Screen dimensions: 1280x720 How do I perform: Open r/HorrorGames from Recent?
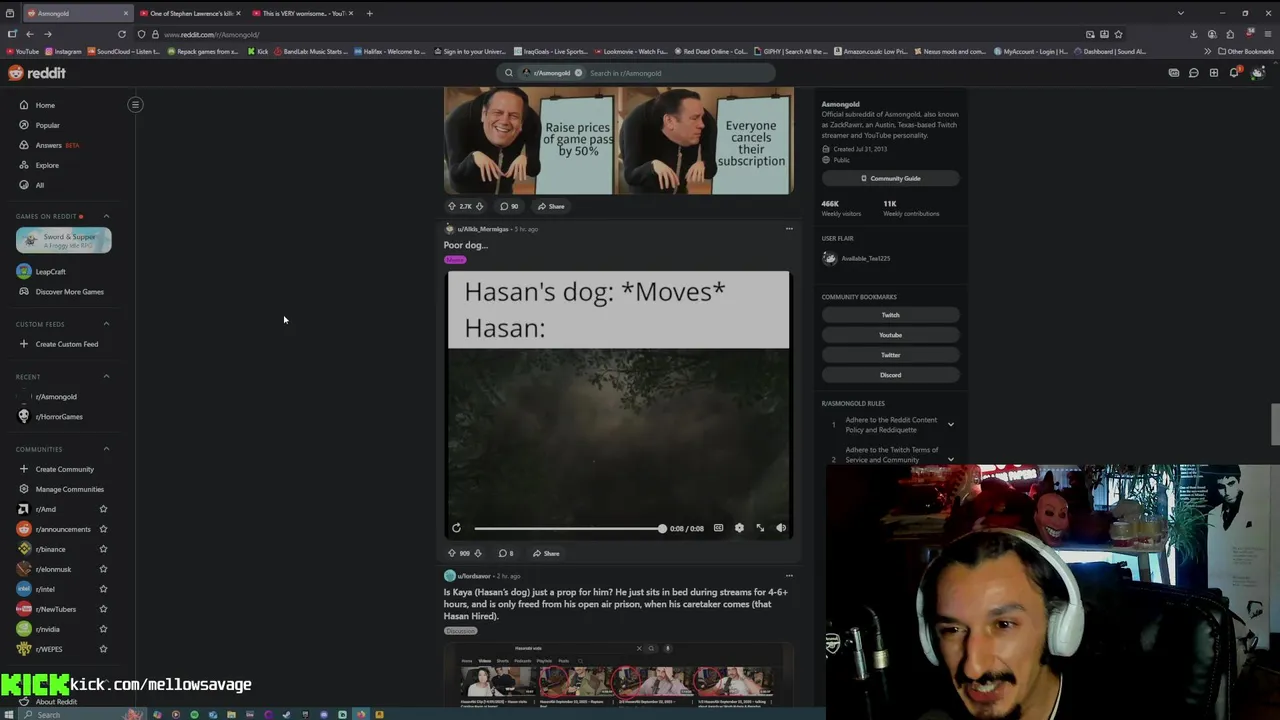pyautogui.click(x=59, y=417)
